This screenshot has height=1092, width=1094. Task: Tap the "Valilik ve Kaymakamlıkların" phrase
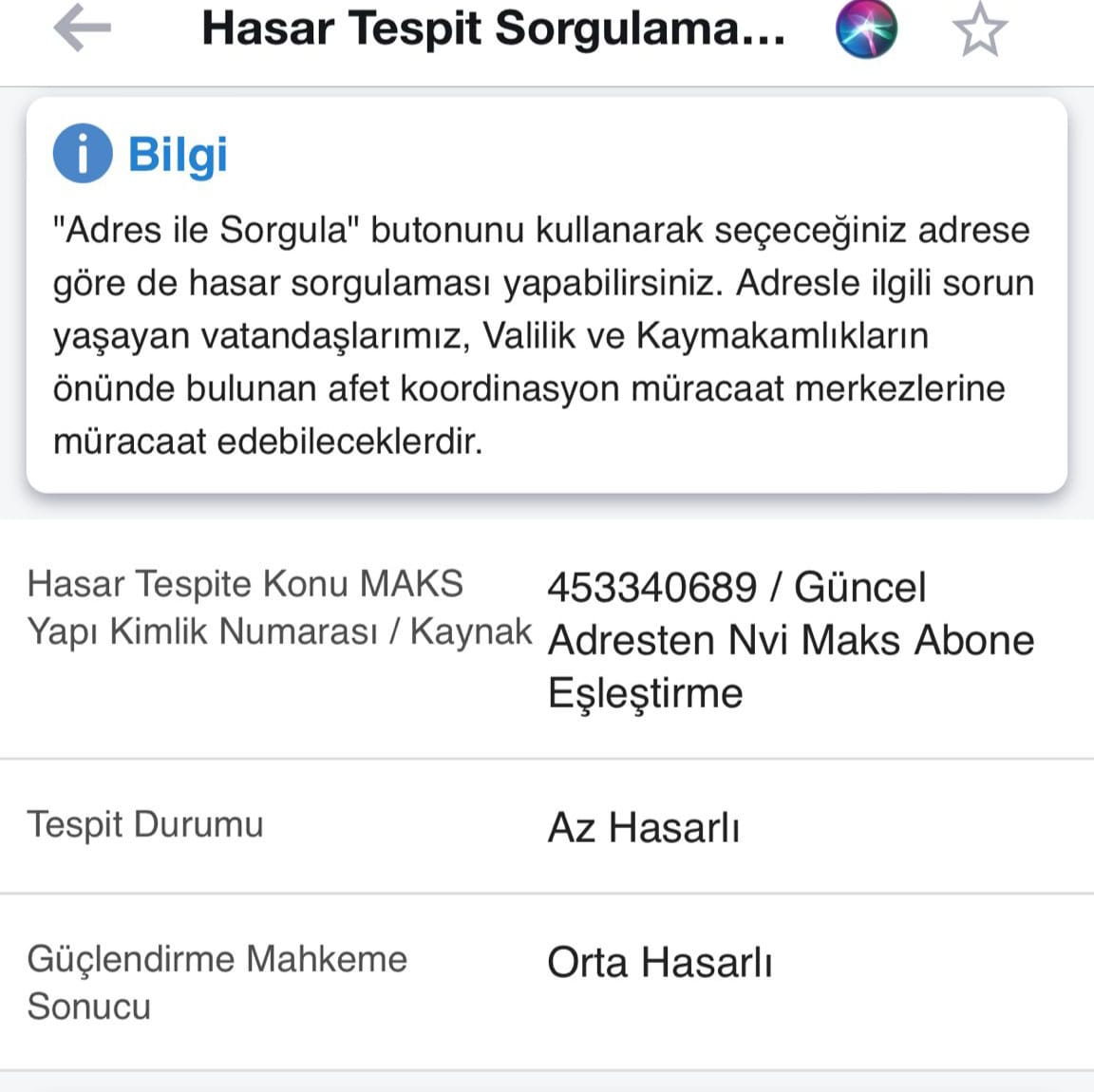click(x=706, y=335)
